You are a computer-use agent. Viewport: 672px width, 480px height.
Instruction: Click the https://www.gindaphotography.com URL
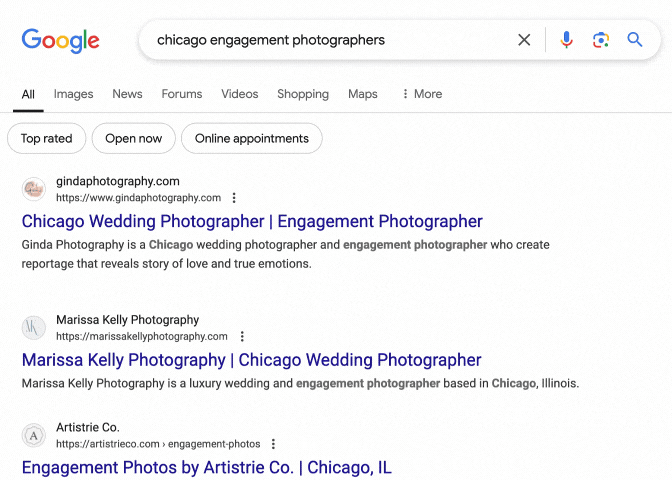click(138, 198)
